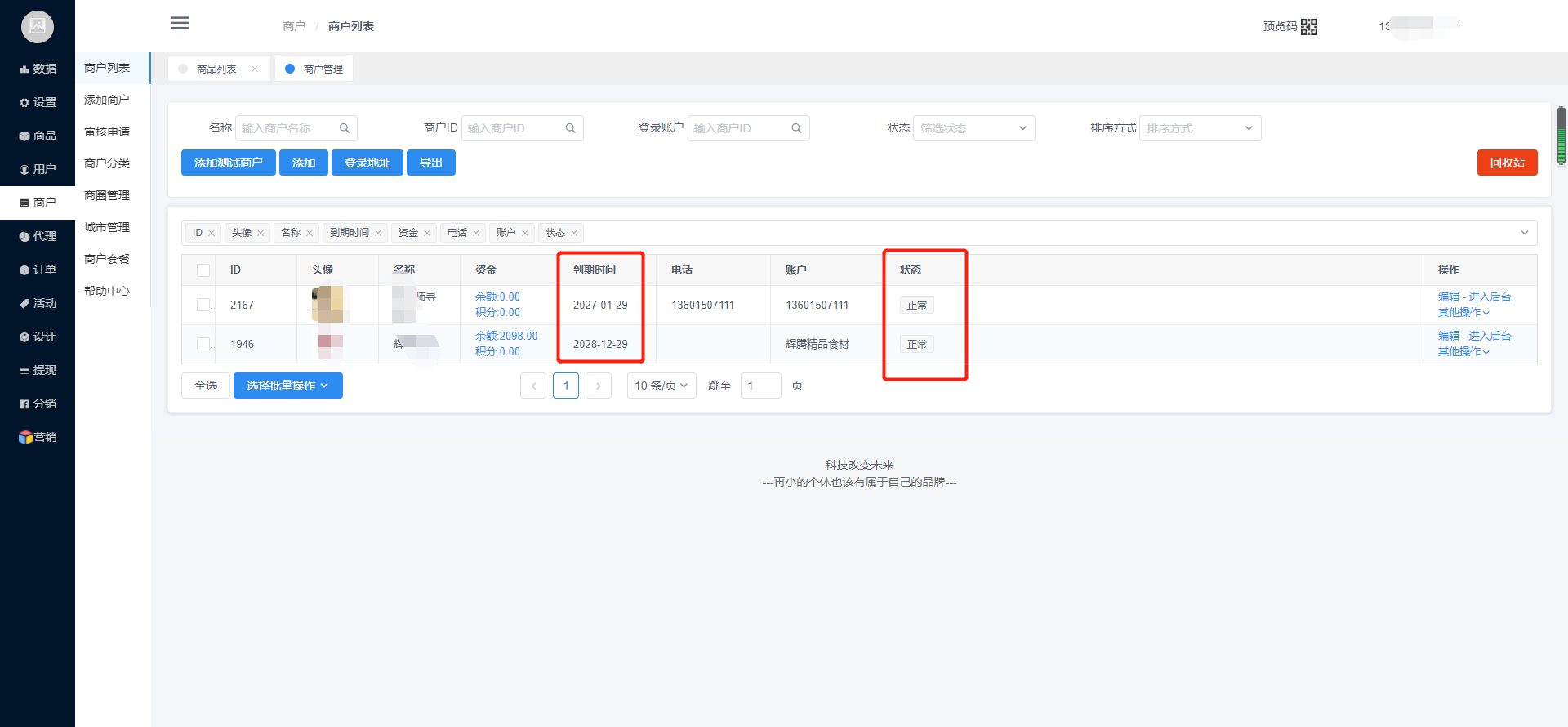This screenshot has height=727, width=1568.
Task: Go to next page arrow
Action: click(x=599, y=386)
